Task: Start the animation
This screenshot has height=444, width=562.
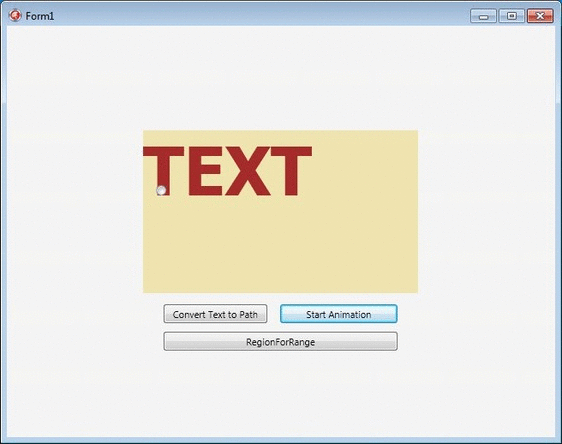Action: pyautogui.click(x=339, y=314)
